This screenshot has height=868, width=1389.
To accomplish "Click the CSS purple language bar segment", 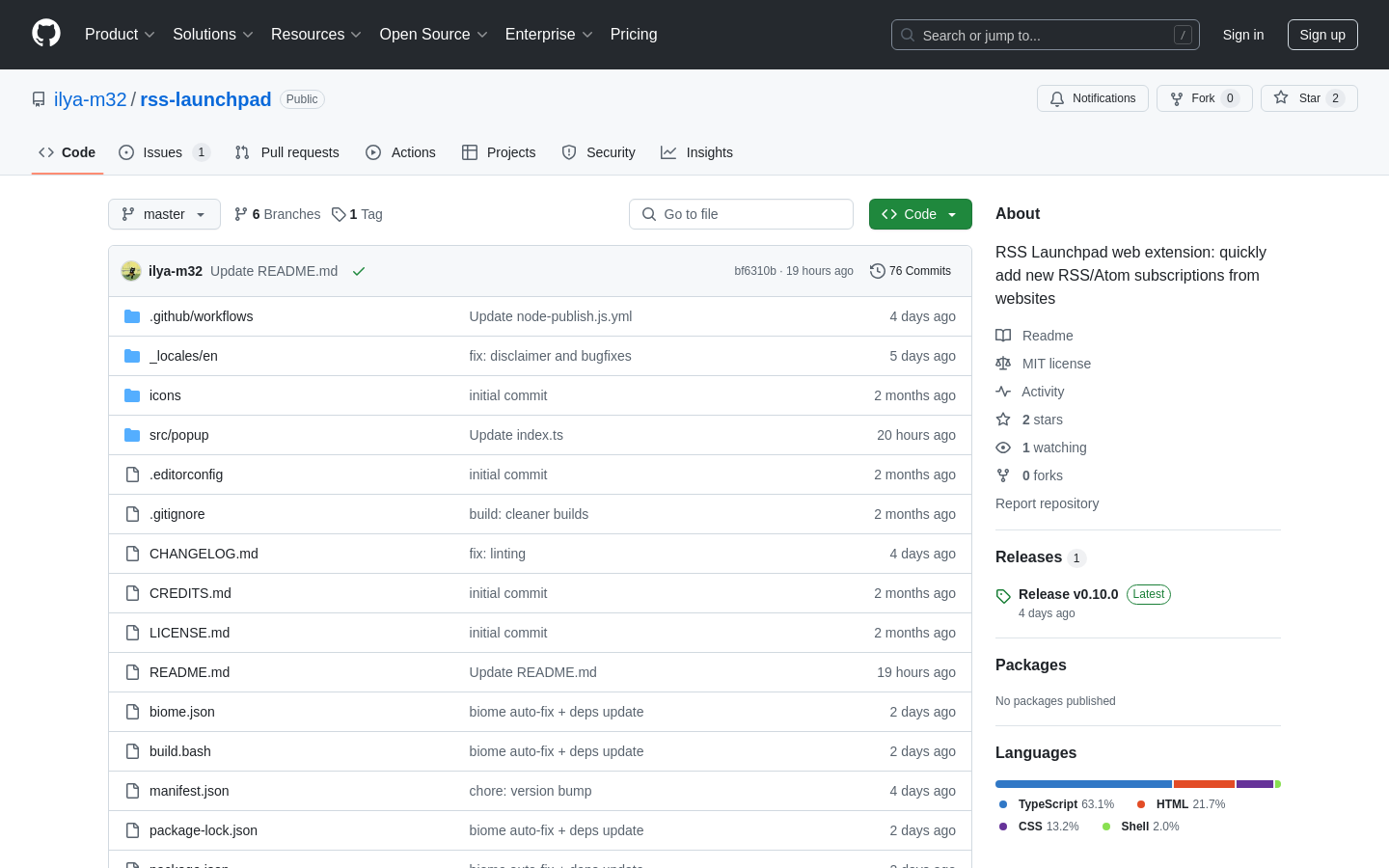I will 1255,784.
